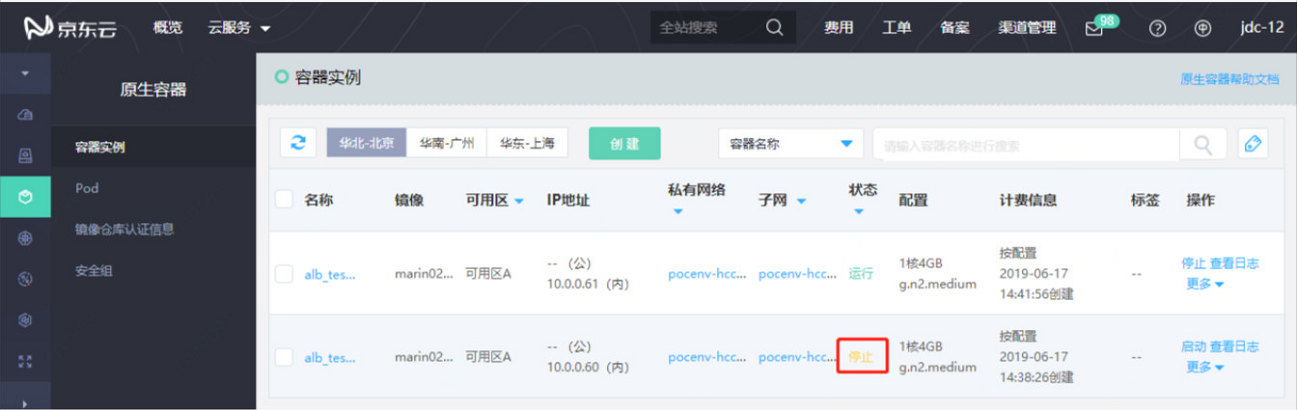Image resolution: width=1297 pixels, height=410 pixels.
Task: Open the 原生容器帮助文档 link
Action: 1229,79
